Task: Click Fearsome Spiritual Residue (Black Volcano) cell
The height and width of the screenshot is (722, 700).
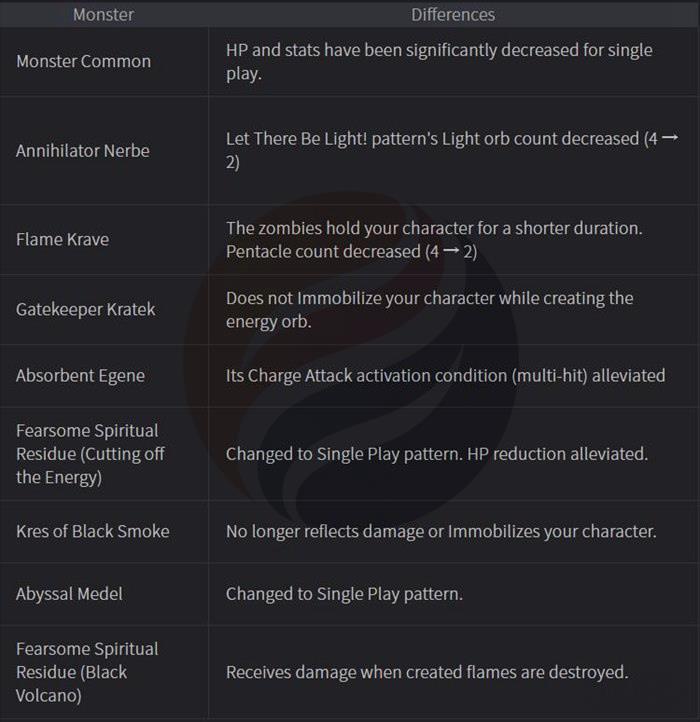Action: (87, 672)
